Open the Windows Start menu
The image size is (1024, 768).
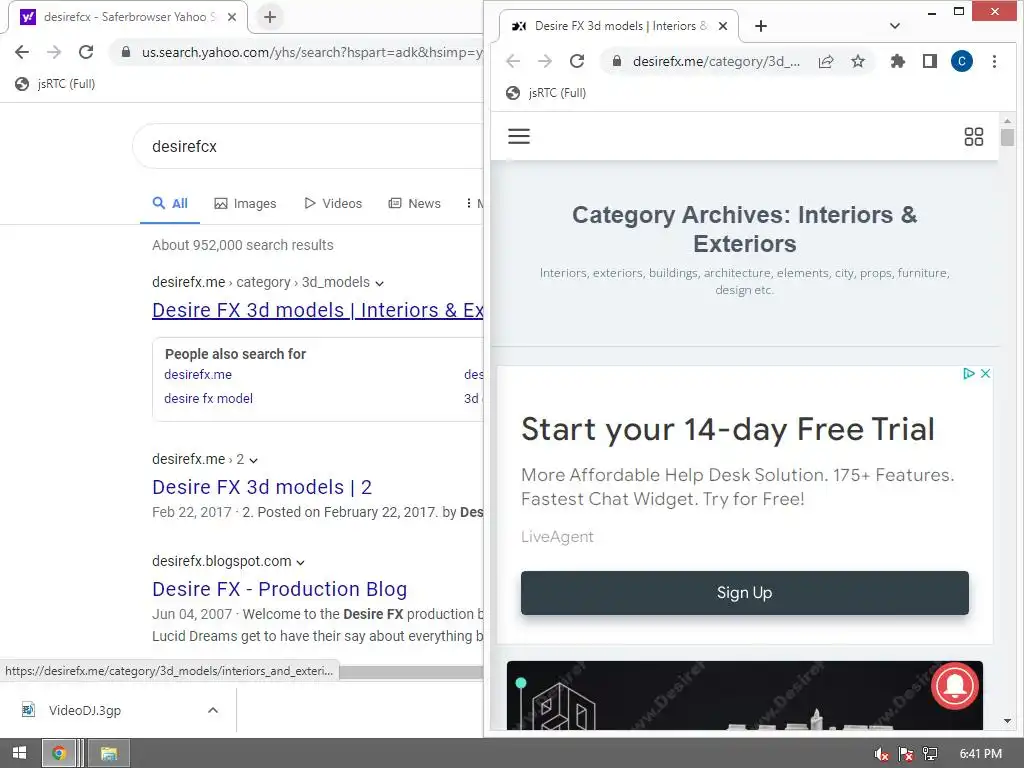point(20,754)
